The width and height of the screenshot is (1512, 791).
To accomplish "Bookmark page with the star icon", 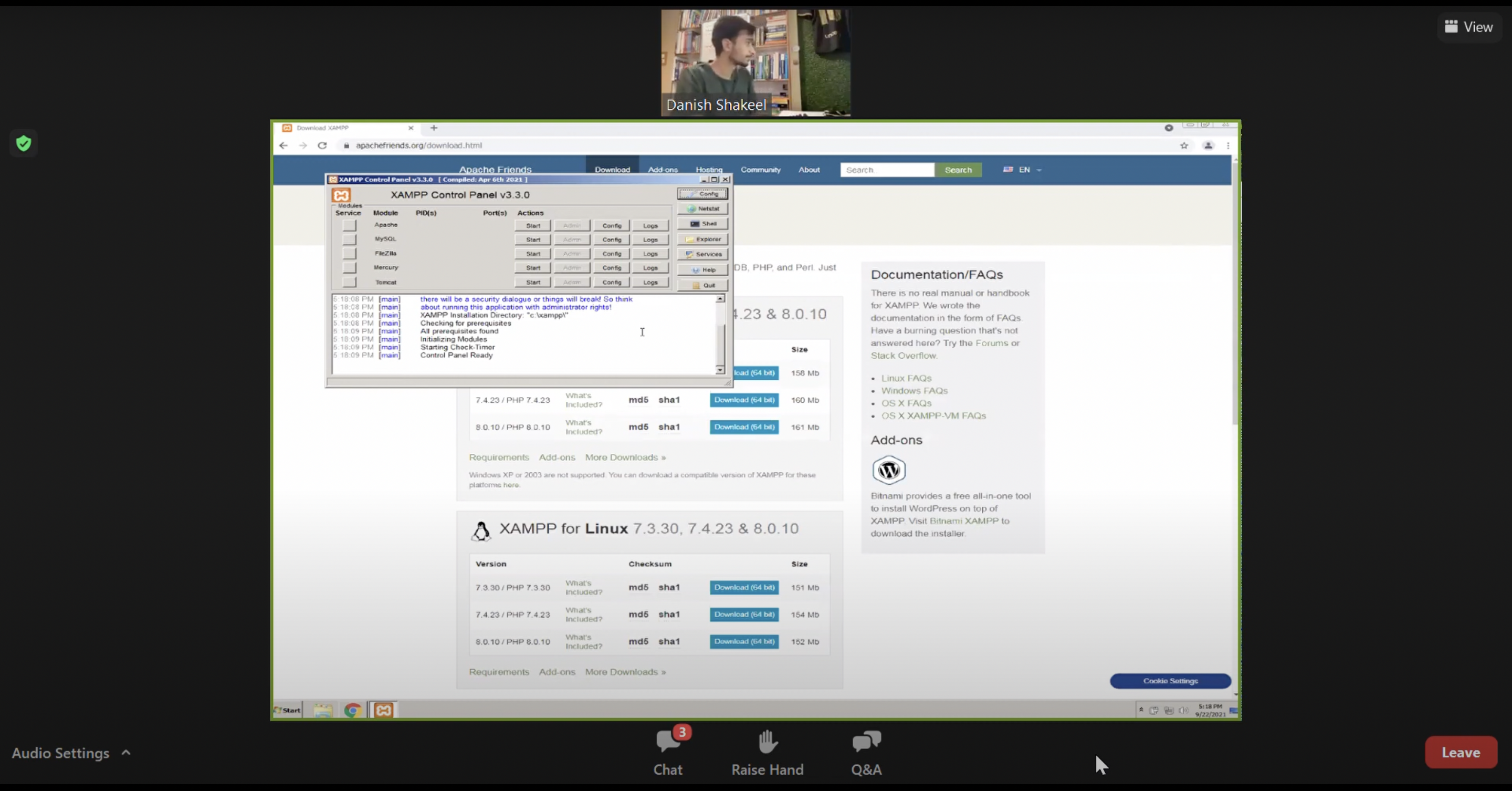I will [1184, 145].
